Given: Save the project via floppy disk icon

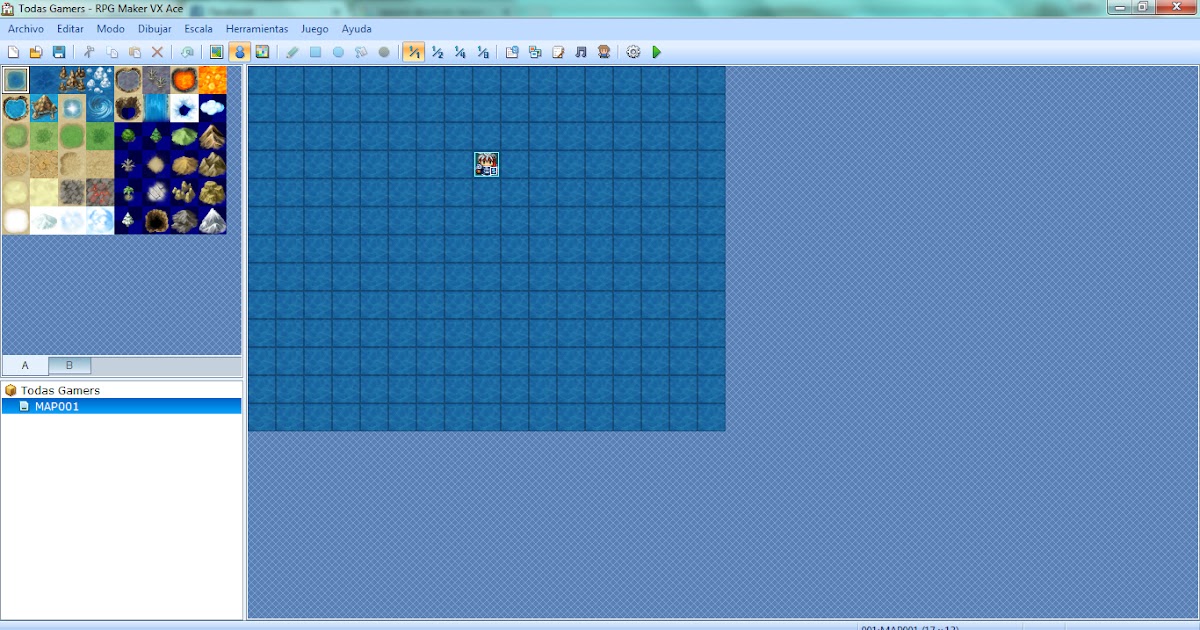Looking at the screenshot, I should click(59, 52).
